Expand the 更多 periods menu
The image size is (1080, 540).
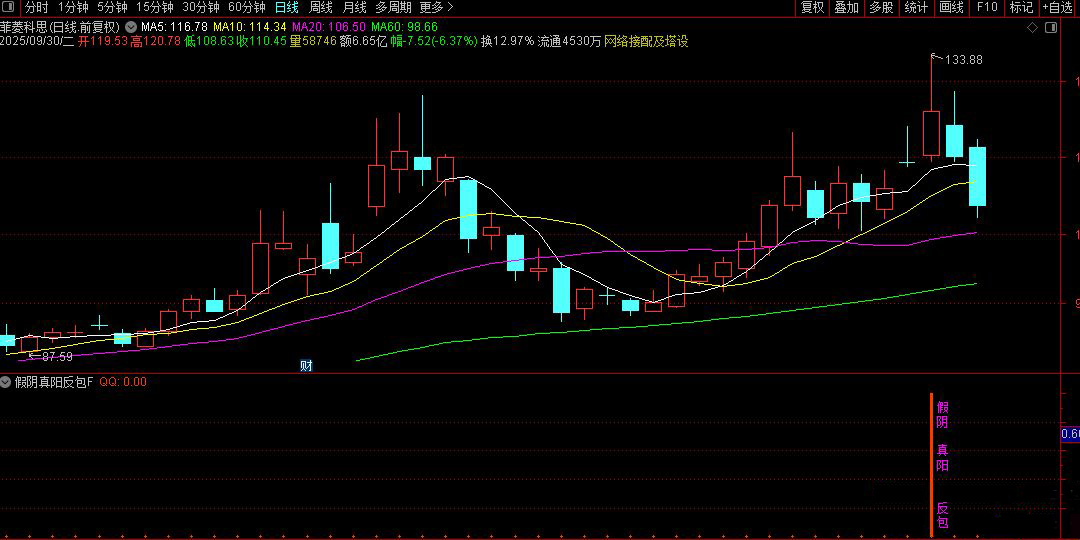pyautogui.click(x=431, y=8)
